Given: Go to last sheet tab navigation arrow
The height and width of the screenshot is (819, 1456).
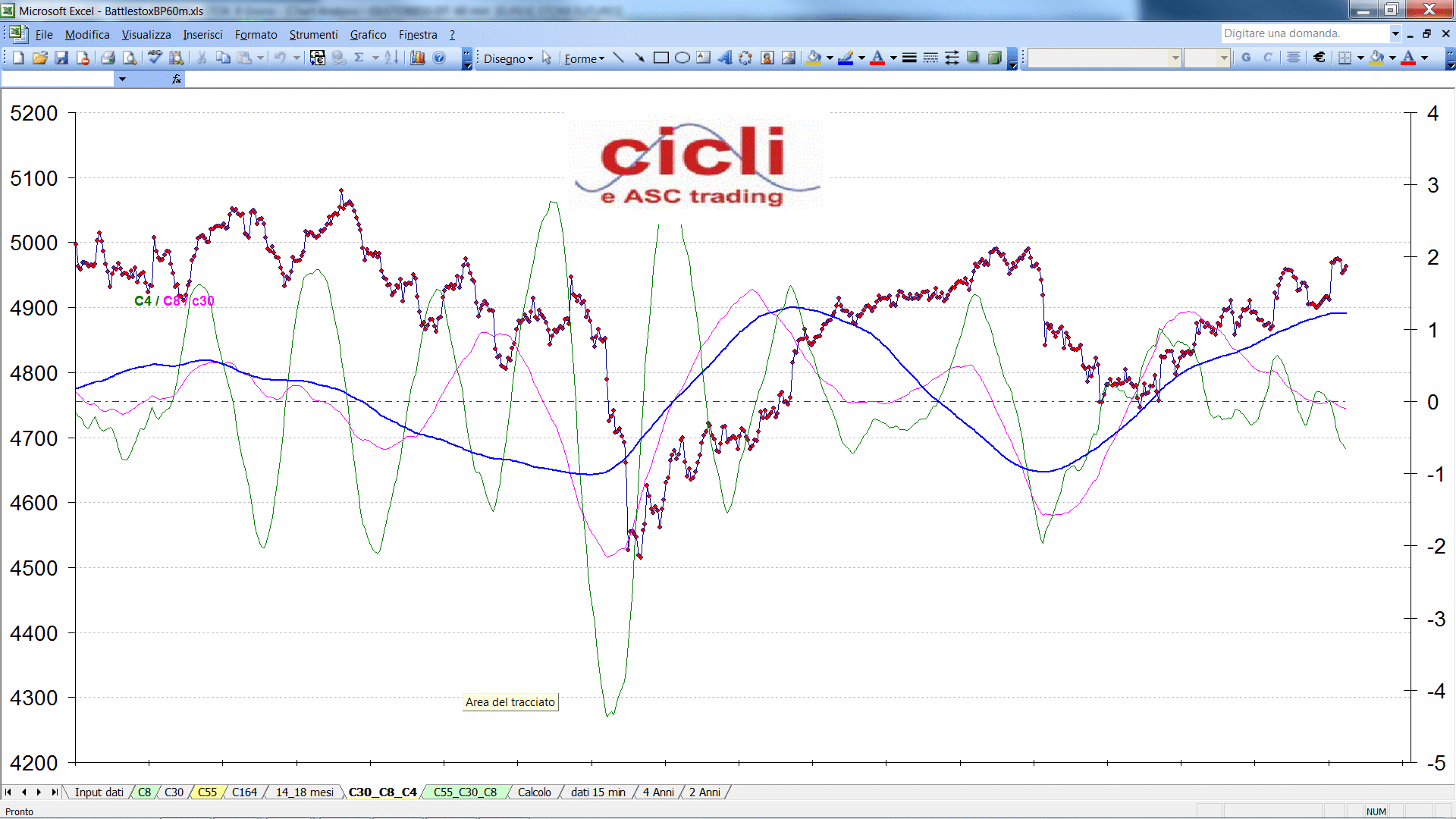Looking at the screenshot, I should click(55, 792).
